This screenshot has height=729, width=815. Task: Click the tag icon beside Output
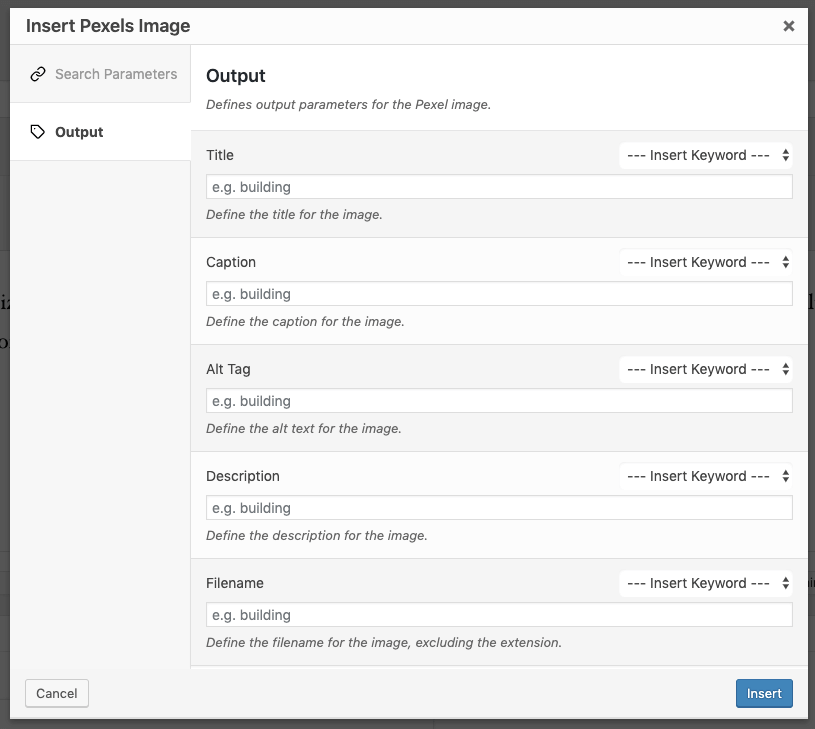click(x=38, y=132)
